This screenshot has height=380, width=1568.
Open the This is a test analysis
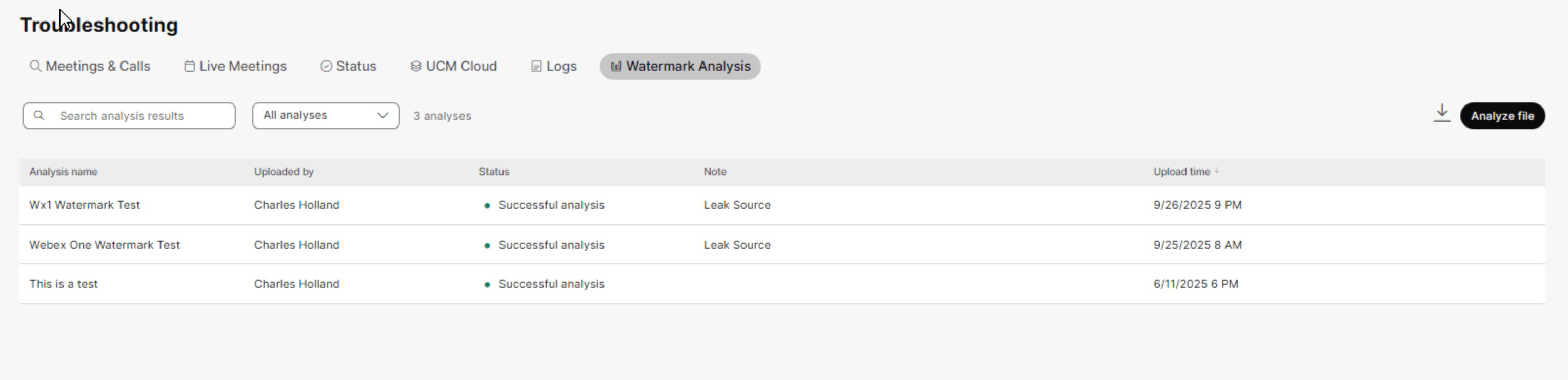[x=63, y=284]
